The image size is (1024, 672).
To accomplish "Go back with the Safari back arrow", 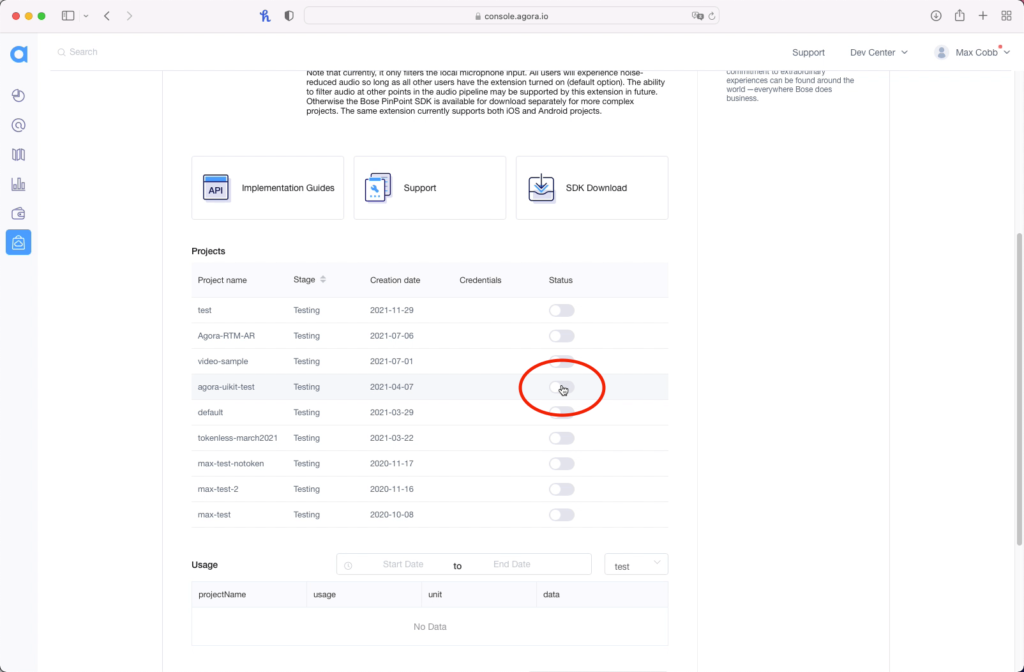I will click(x=106, y=16).
